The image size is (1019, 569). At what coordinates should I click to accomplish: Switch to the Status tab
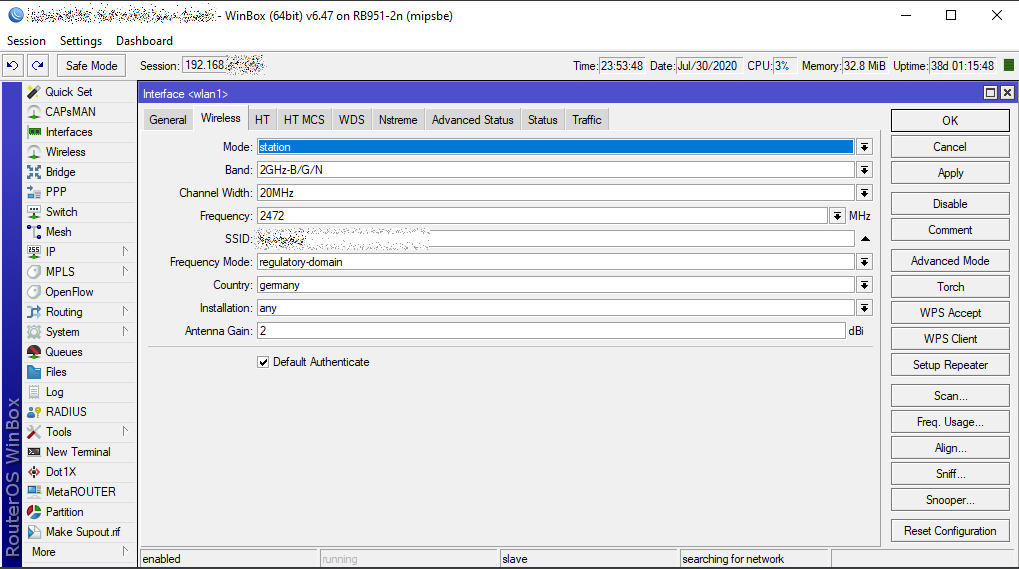coord(543,120)
